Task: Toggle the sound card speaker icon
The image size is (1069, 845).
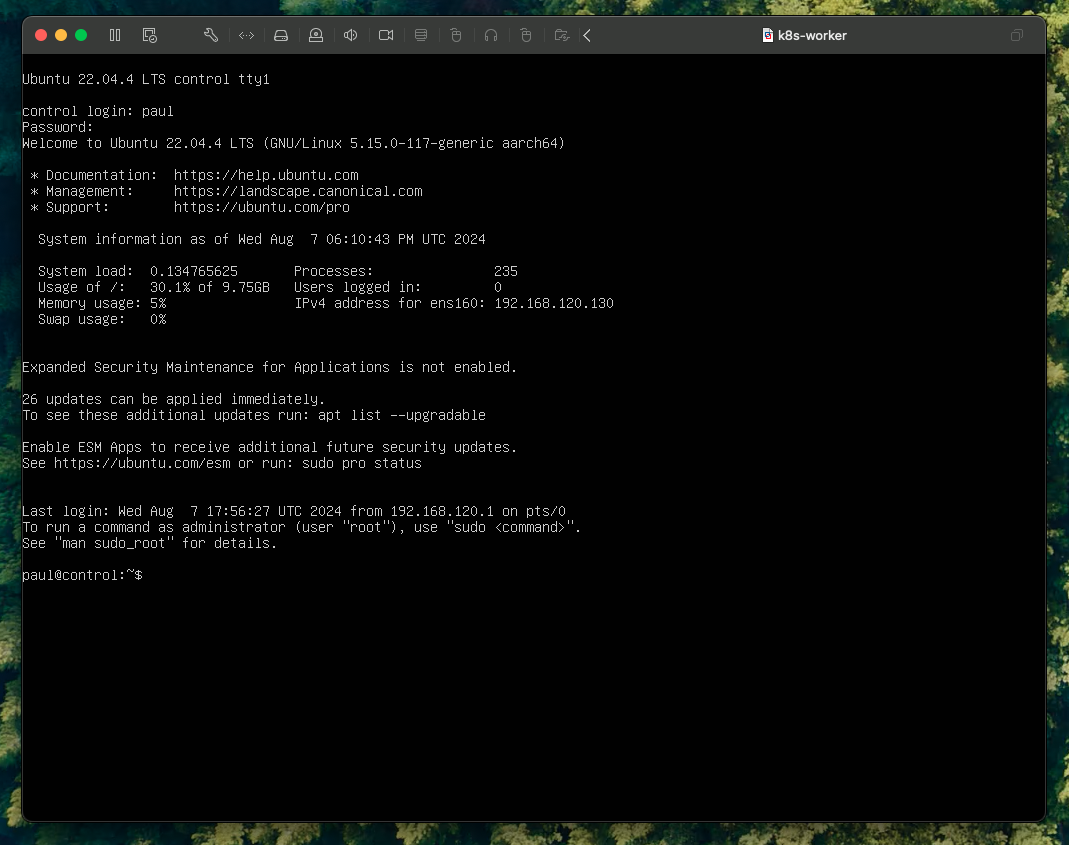Action: 351,35
